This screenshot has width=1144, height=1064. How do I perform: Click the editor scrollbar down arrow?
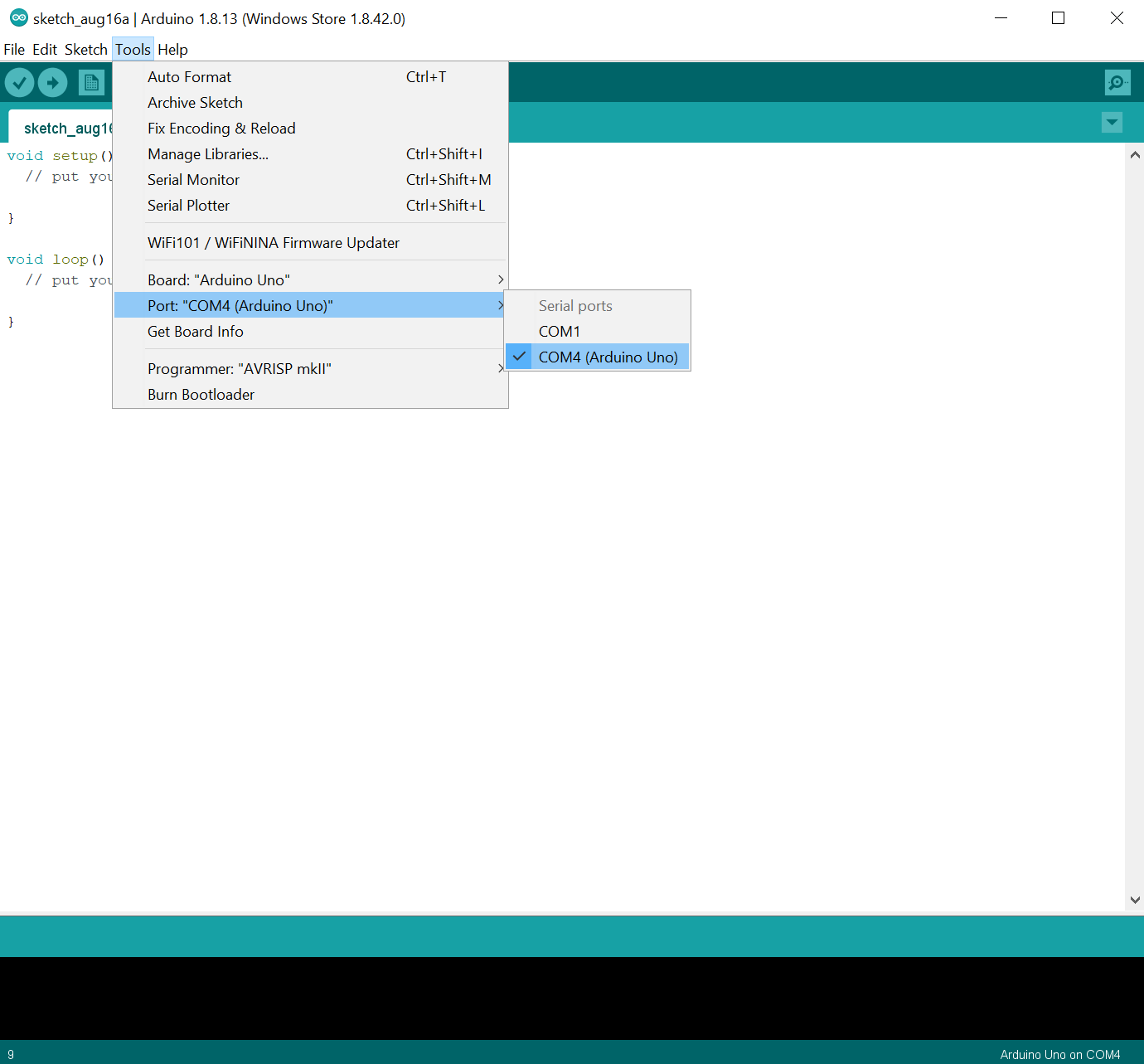(1135, 900)
